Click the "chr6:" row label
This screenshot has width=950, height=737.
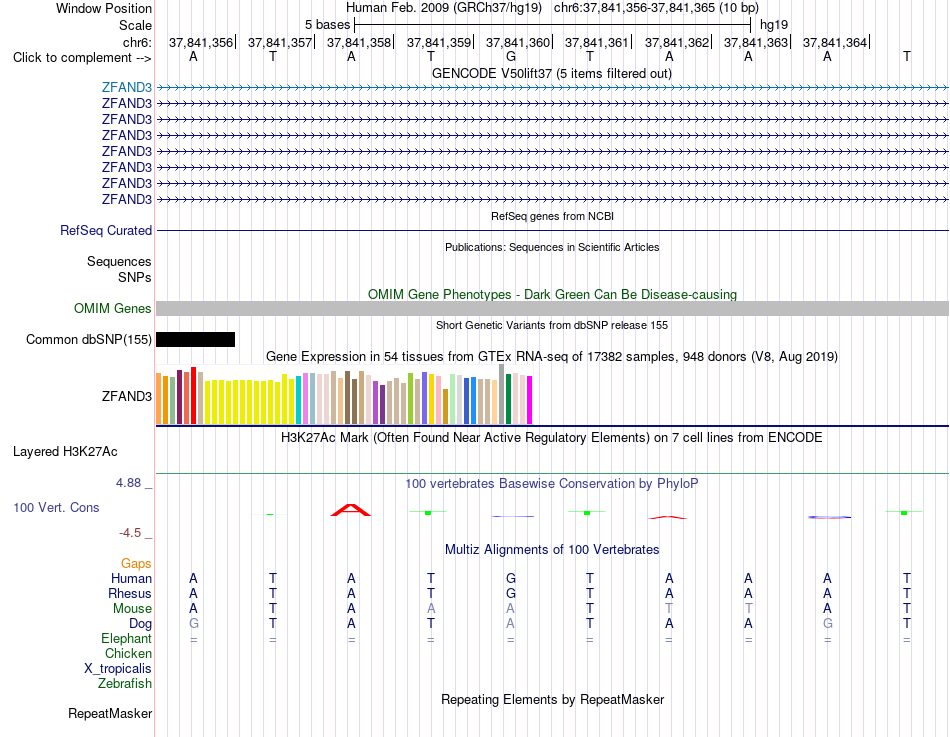(137, 42)
